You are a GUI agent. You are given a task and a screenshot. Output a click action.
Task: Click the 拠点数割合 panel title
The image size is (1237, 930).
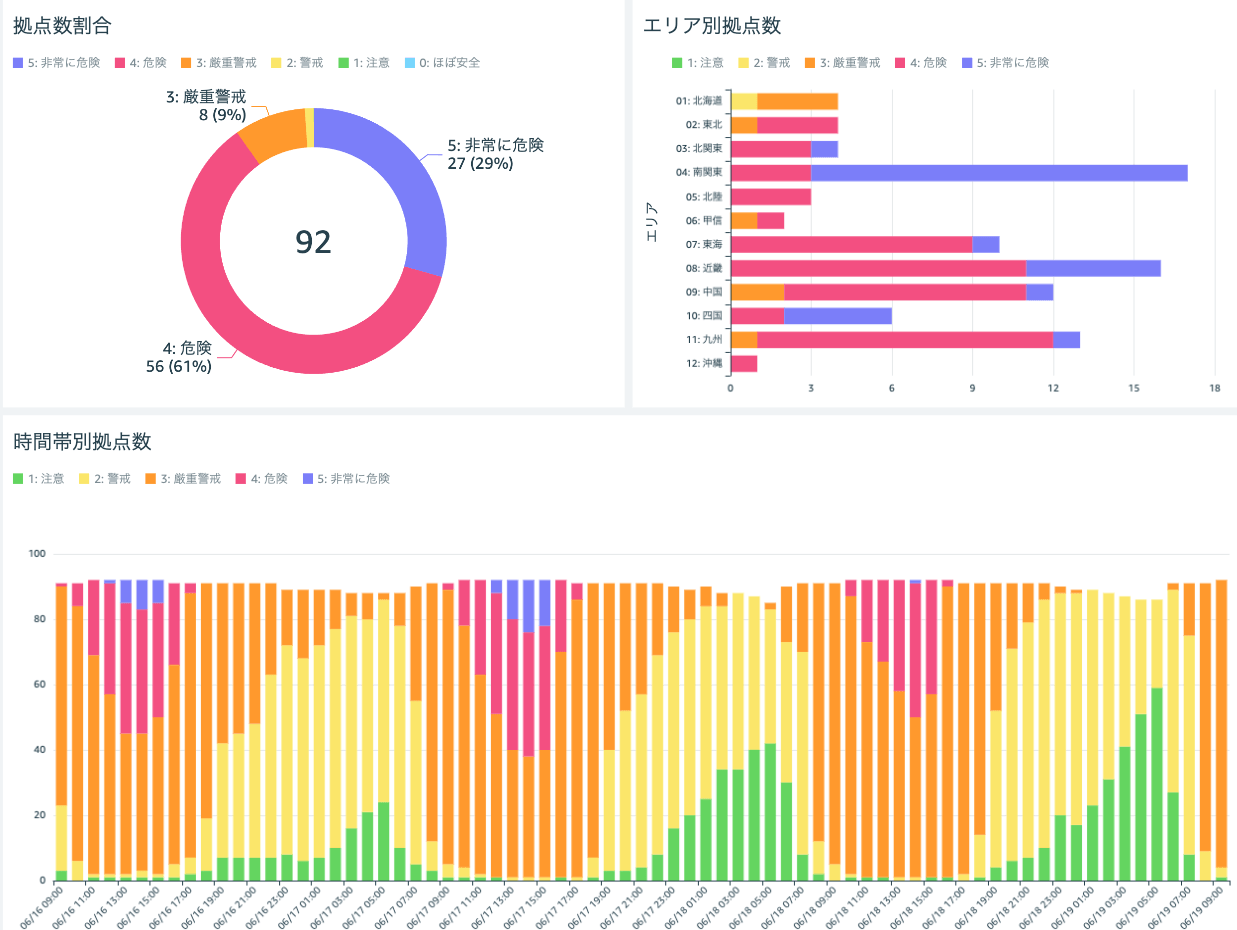click(55, 26)
